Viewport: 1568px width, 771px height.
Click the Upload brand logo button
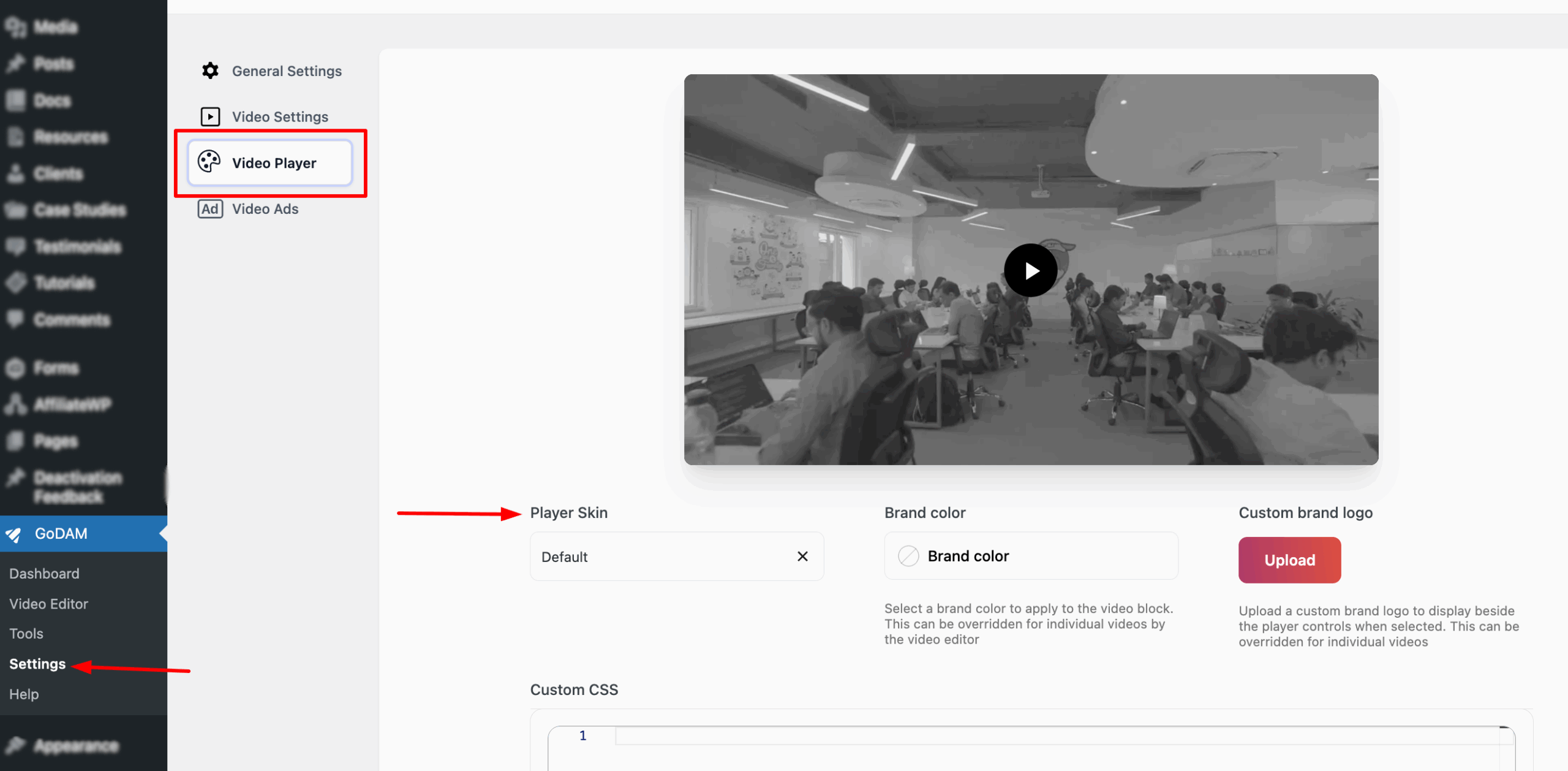1289,560
